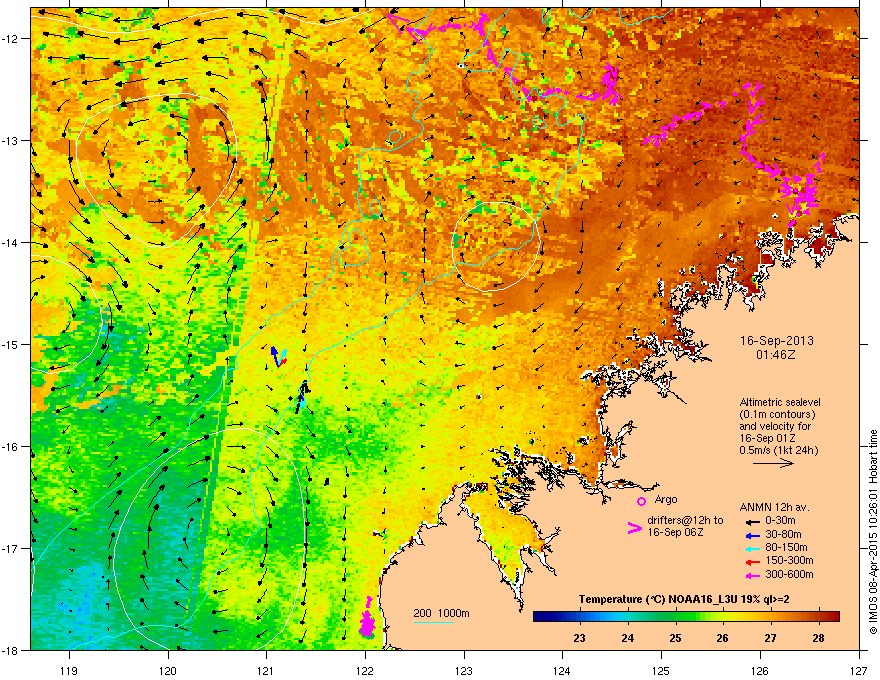Image resolution: width=880 pixels, height=680 pixels.
Task: Click the longitude axis label '121'
Action: coord(266,670)
